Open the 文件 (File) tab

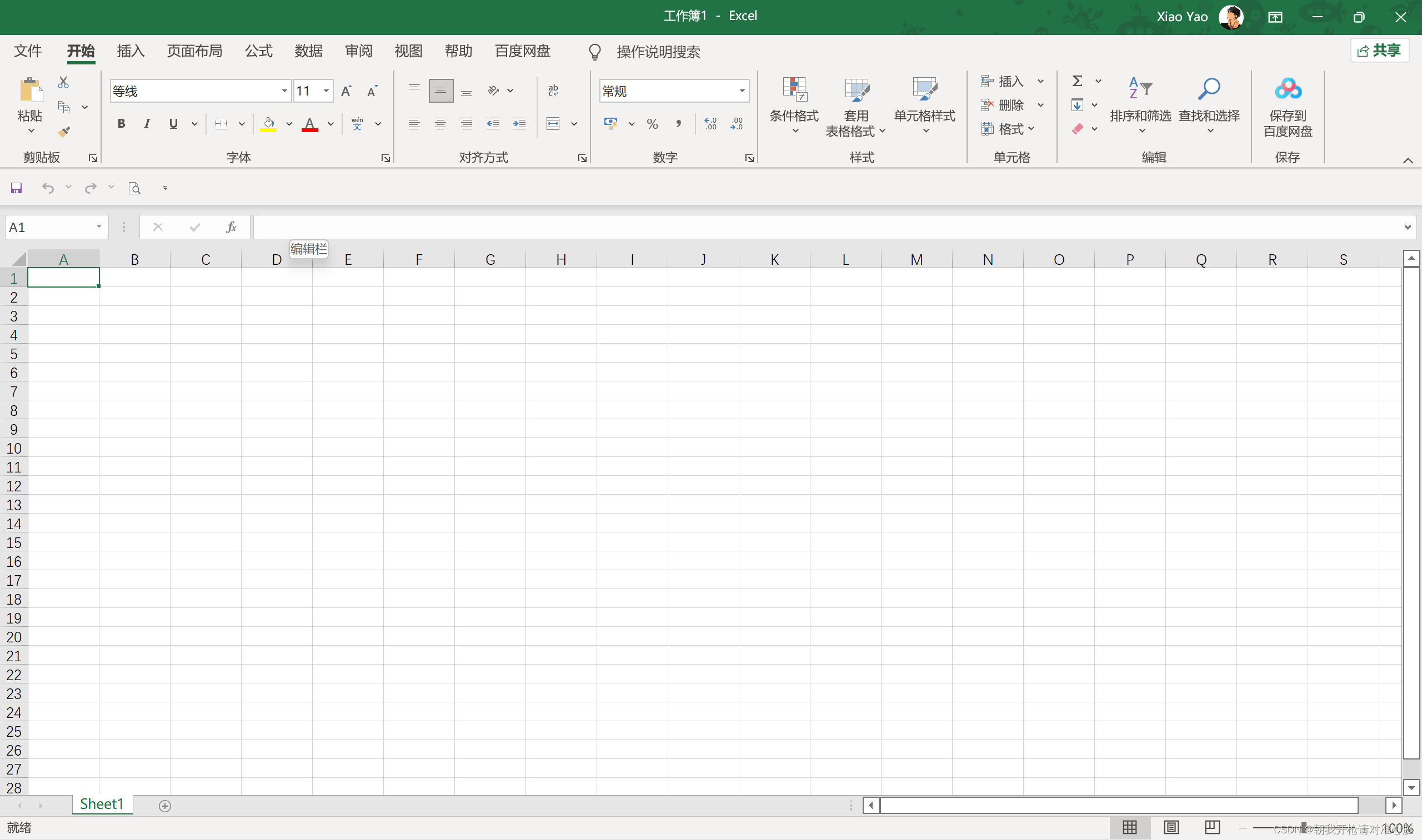coord(28,51)
